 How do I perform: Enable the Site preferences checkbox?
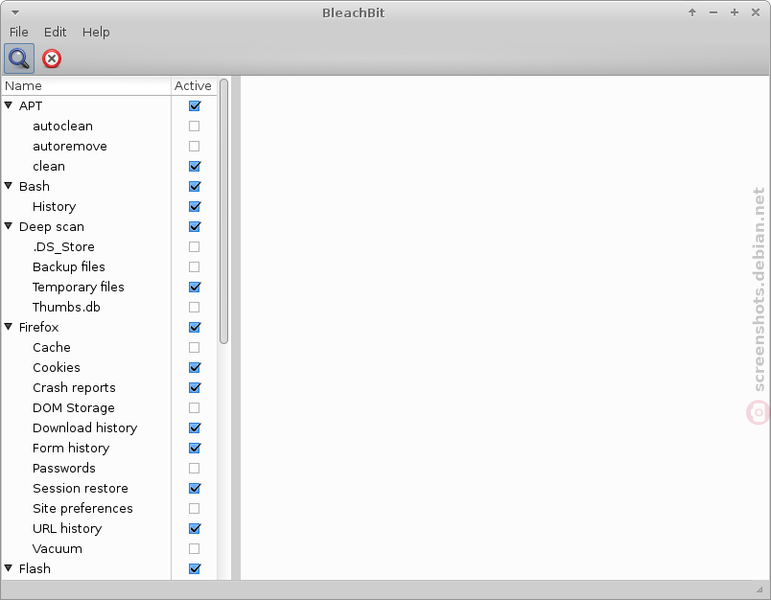(194, 509)
